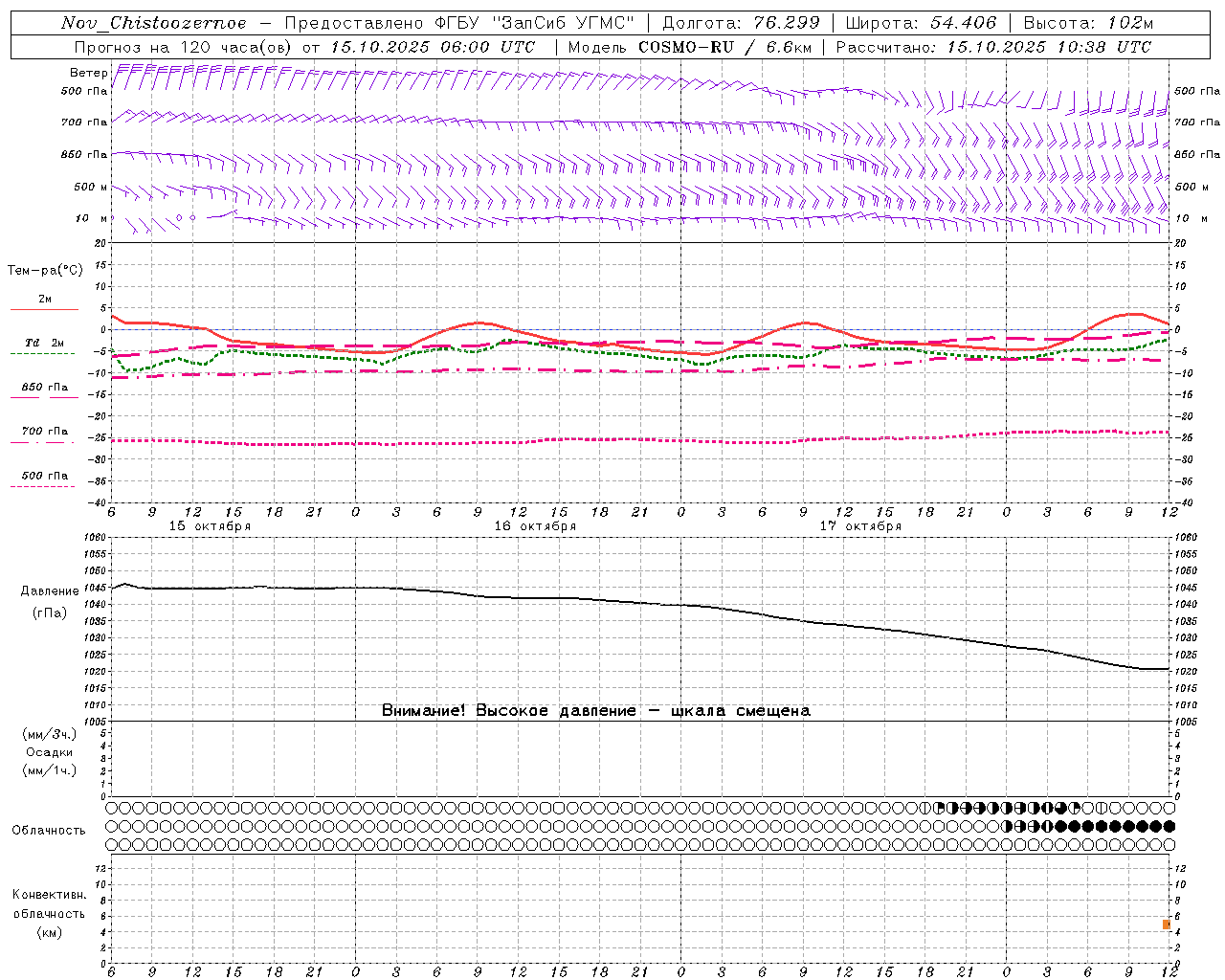Viewport: 1225px width, 980px height.
Task: Click the 16 октября date label
Action: (535, 526)
